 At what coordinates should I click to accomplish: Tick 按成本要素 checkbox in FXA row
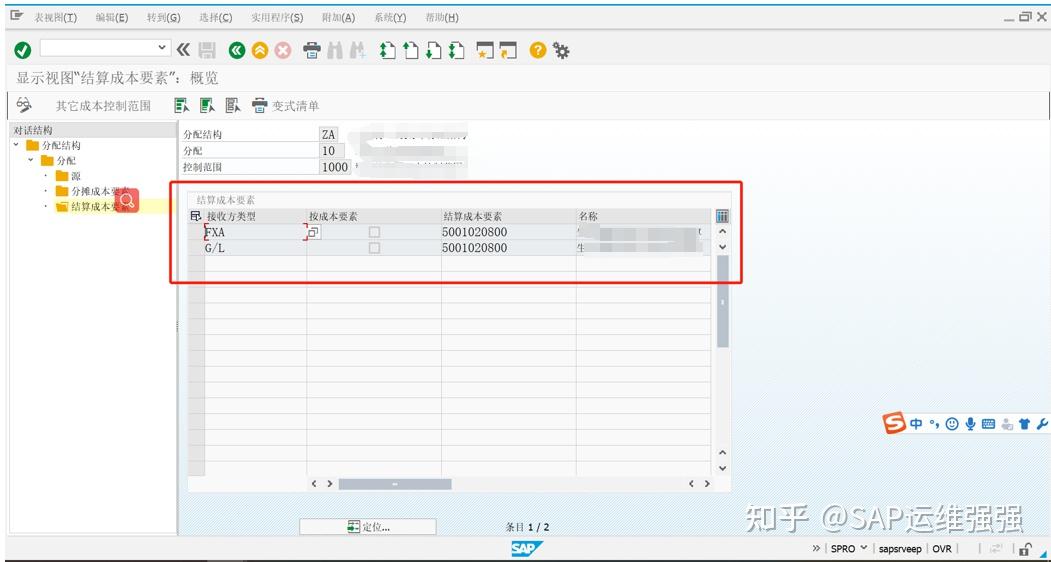pyautogui.click(x=374, y=232)
